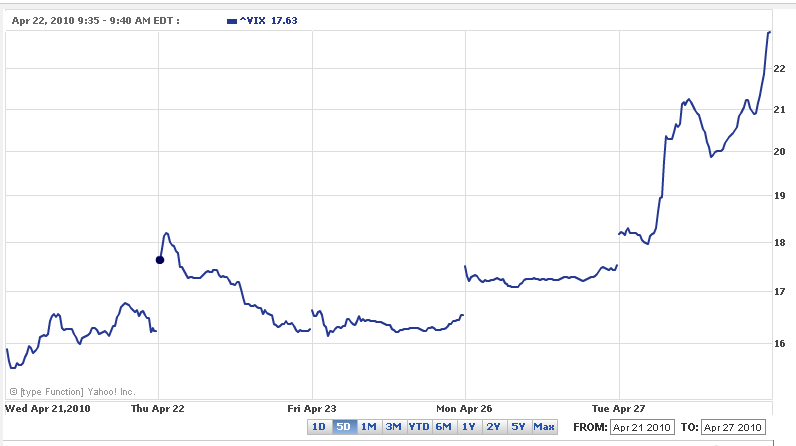Click the FROM: label text
Viewport: 796px width, 446px height.
[590, 427]
